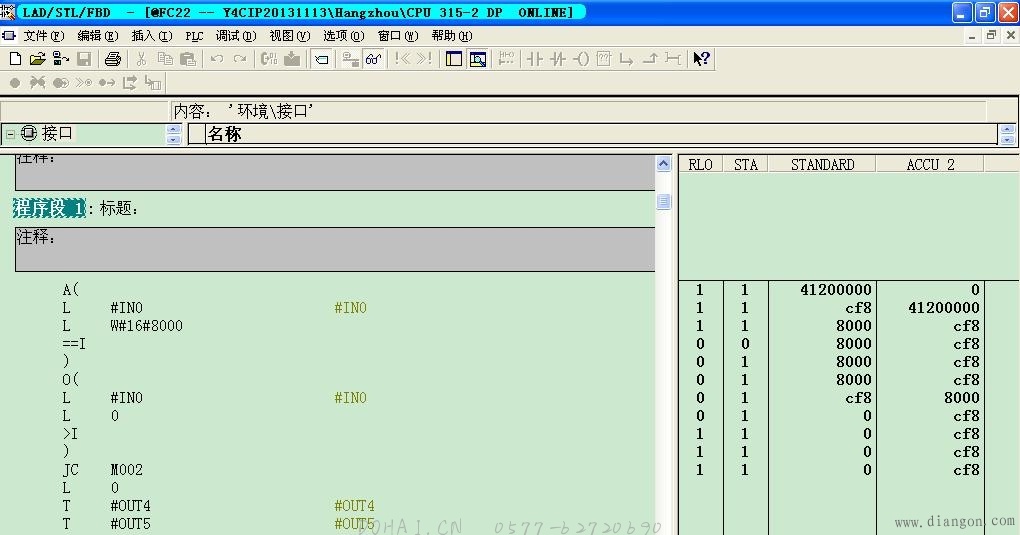1020x535 pixels.
Task: Insert output coil icon
Action: pyautogui.click(x=581, y=59)
